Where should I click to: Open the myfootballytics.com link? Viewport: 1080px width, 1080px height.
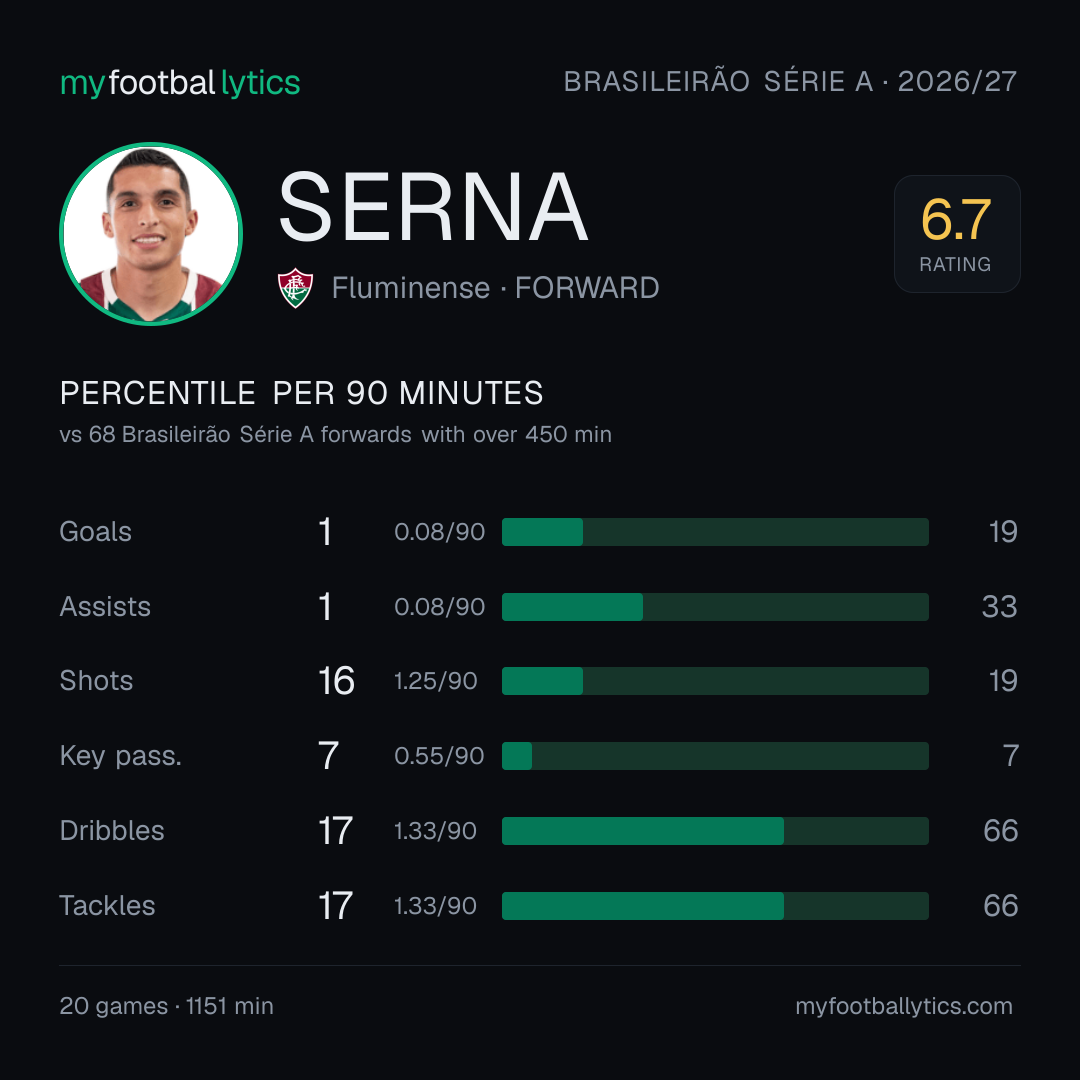904,1006
